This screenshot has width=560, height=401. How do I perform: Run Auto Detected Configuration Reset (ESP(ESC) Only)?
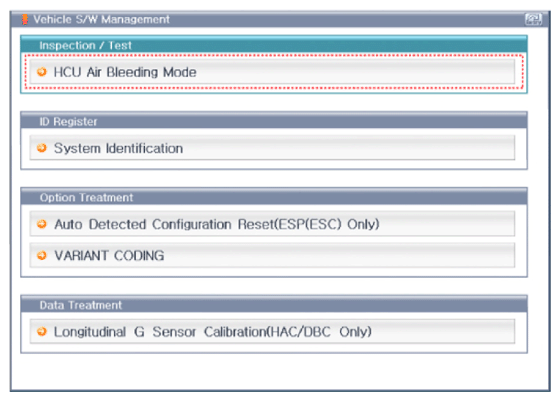(272, 224)
